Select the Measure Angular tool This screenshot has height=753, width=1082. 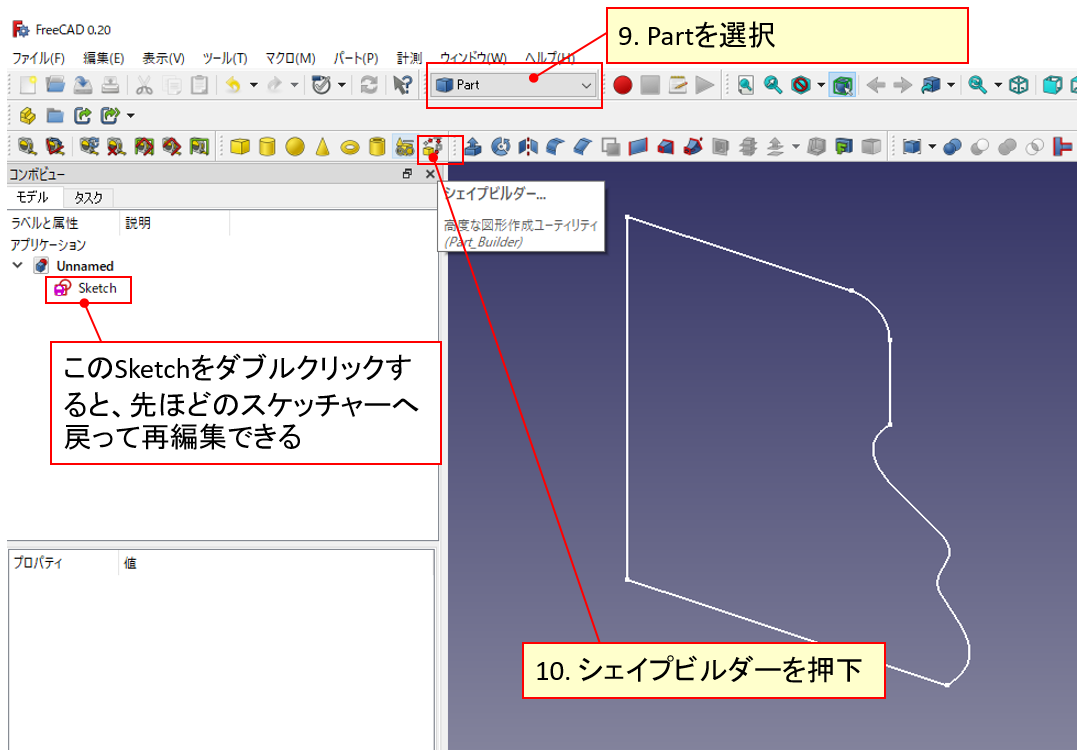click(55, 146)
